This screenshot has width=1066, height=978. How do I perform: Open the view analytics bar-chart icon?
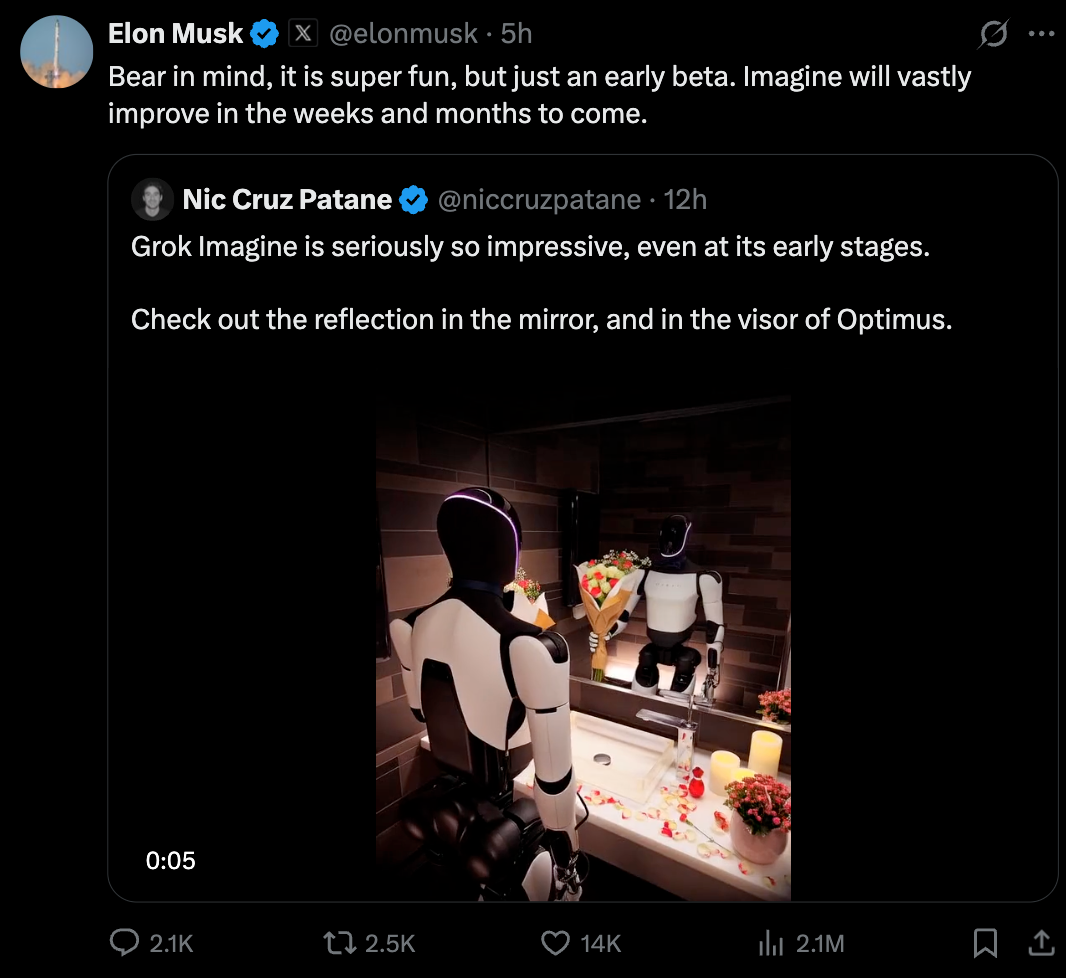[x=771, y=942]
